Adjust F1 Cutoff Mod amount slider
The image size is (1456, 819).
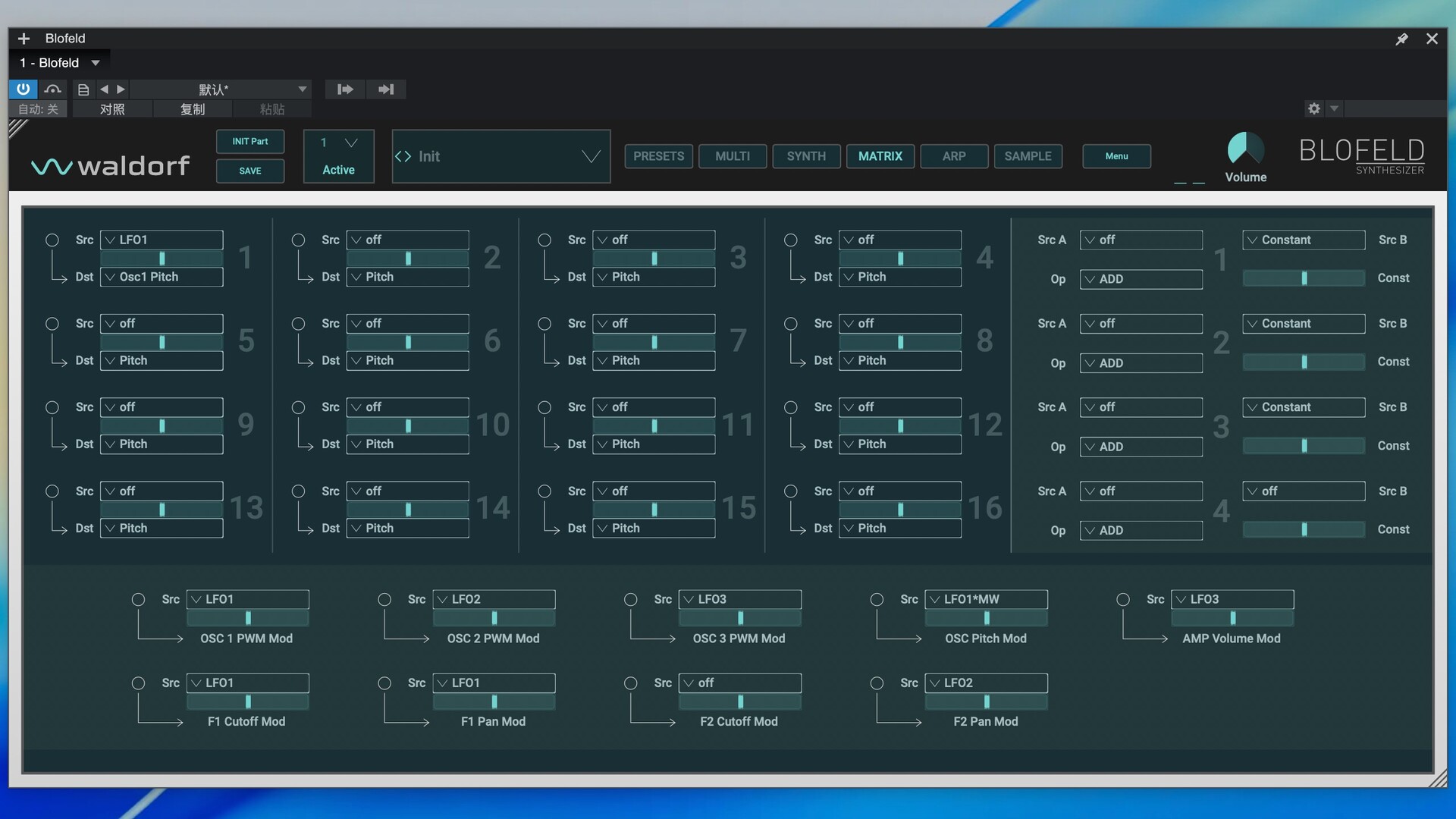point(248,702)
